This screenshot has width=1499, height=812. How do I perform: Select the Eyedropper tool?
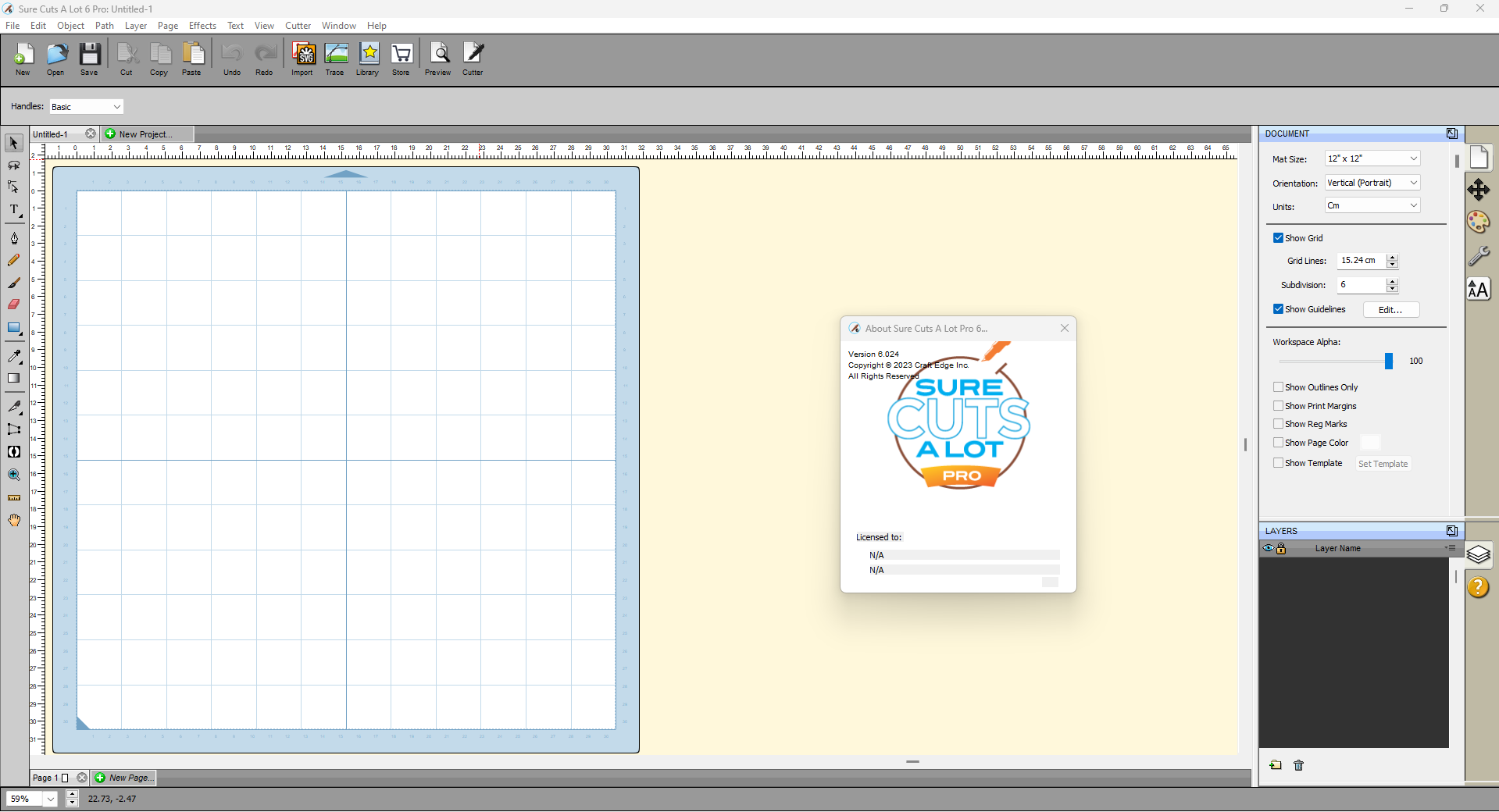[x=13, y=356]
